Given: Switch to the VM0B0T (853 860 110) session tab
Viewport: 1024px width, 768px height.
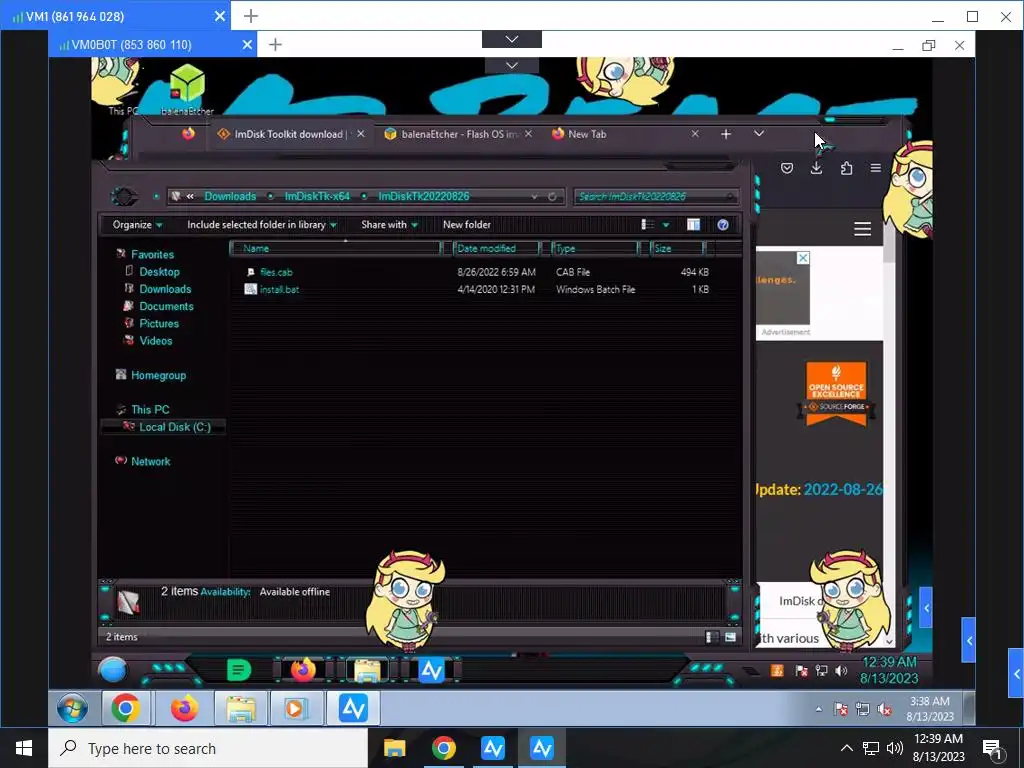Looking at the screenshot, I should pos(152,44).
